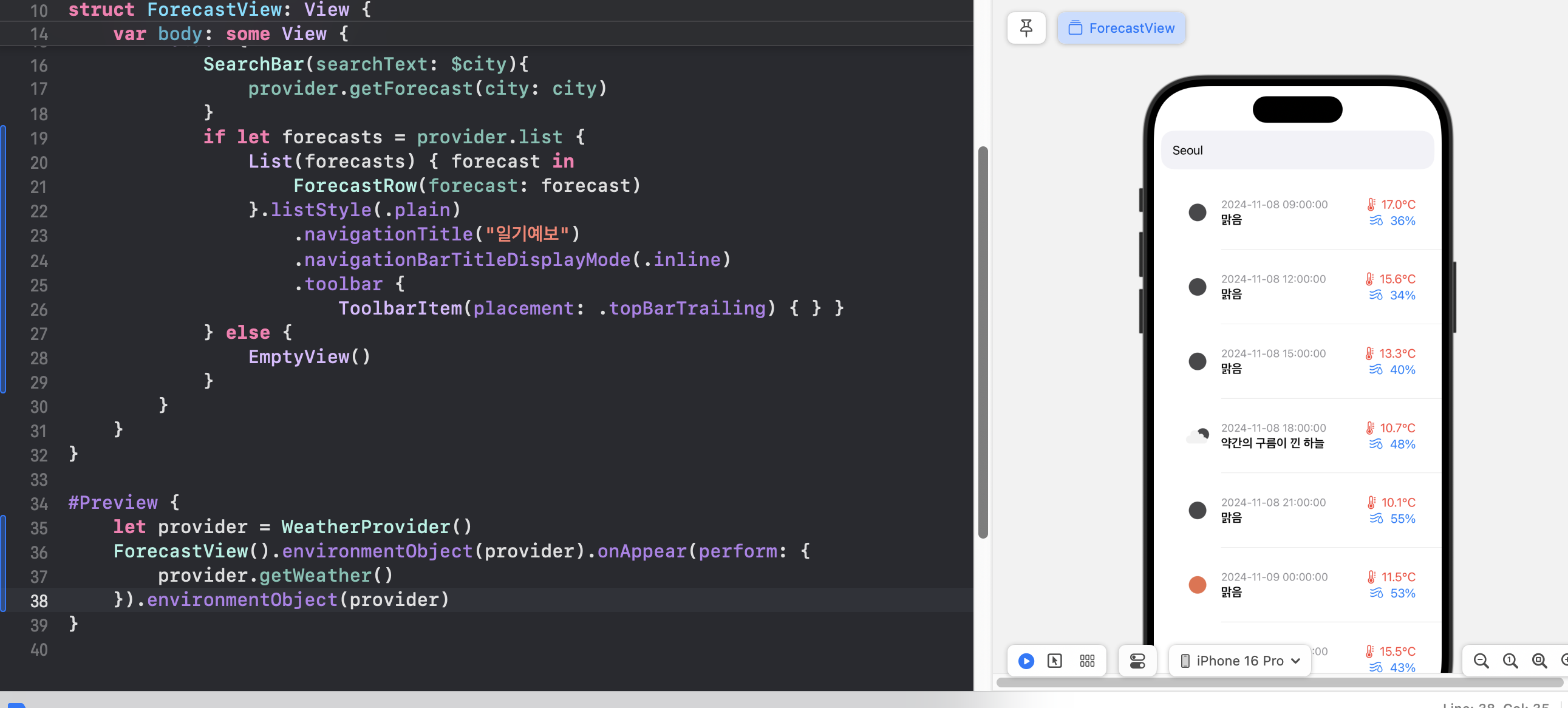
Task: Open preview Variants grid
Action: click(1087, 661)
